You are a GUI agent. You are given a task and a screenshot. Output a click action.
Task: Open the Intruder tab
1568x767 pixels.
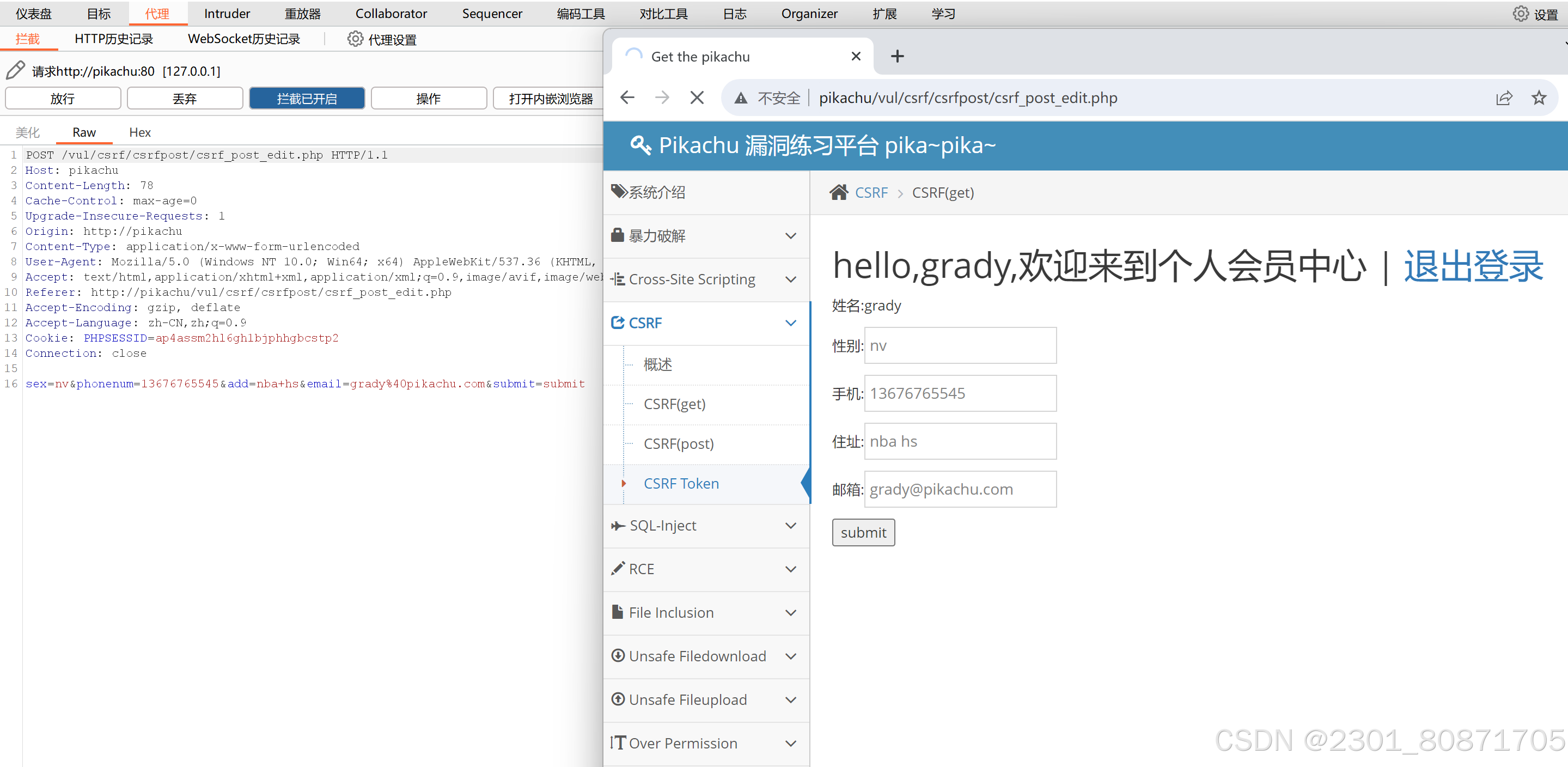[x=227, y=14]
